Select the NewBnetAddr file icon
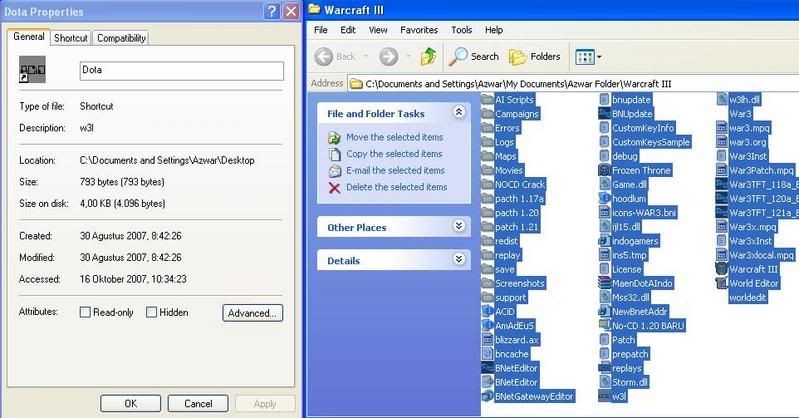The image size is (799, 418). (x=604, y=311)
